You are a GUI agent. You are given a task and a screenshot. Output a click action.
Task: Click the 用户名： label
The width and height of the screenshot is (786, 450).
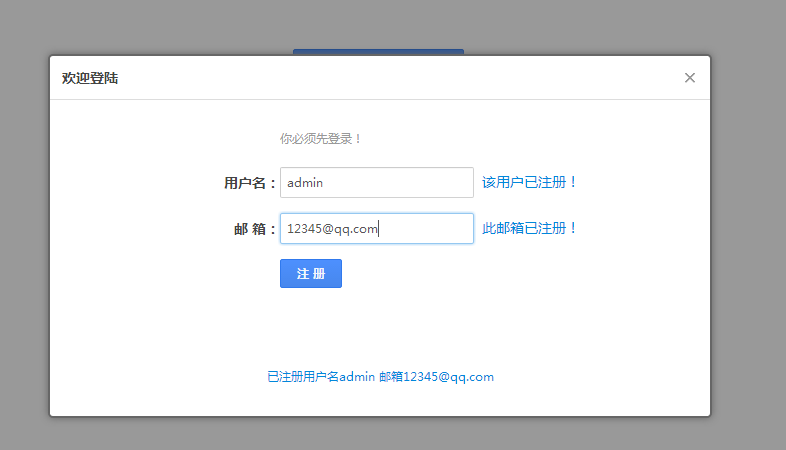[x=250, y=183]
